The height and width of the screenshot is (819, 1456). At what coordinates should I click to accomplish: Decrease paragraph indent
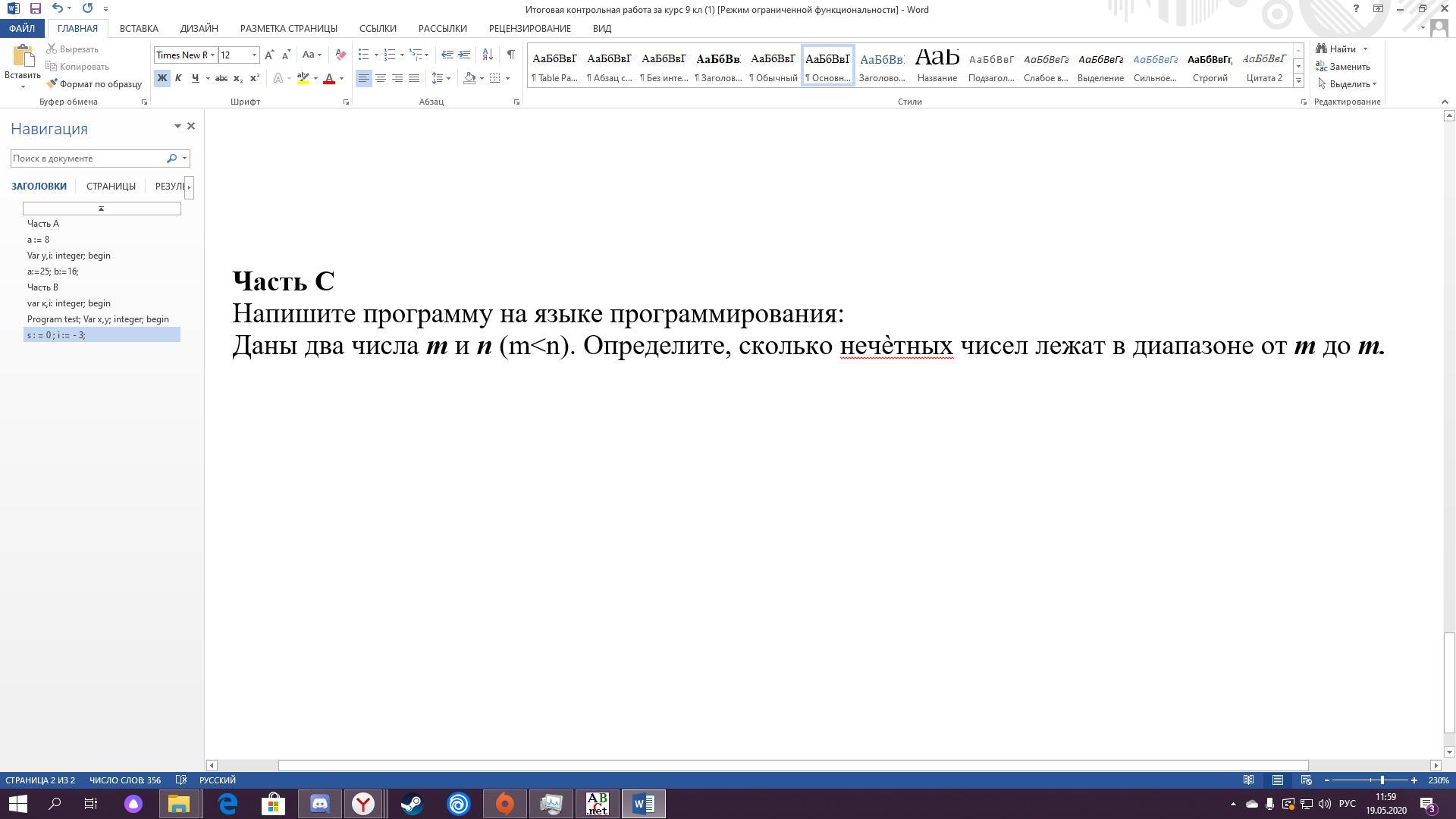447,55
